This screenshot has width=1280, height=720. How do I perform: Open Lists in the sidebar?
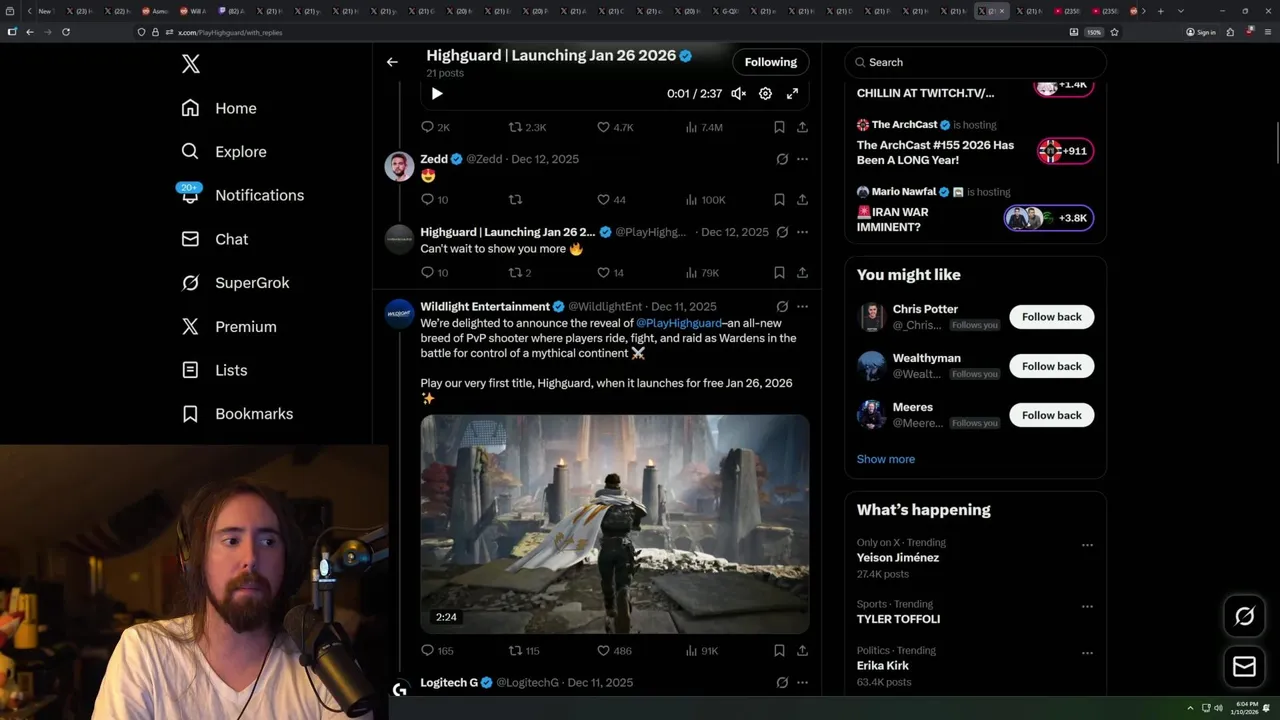click(x=214, y=370)
